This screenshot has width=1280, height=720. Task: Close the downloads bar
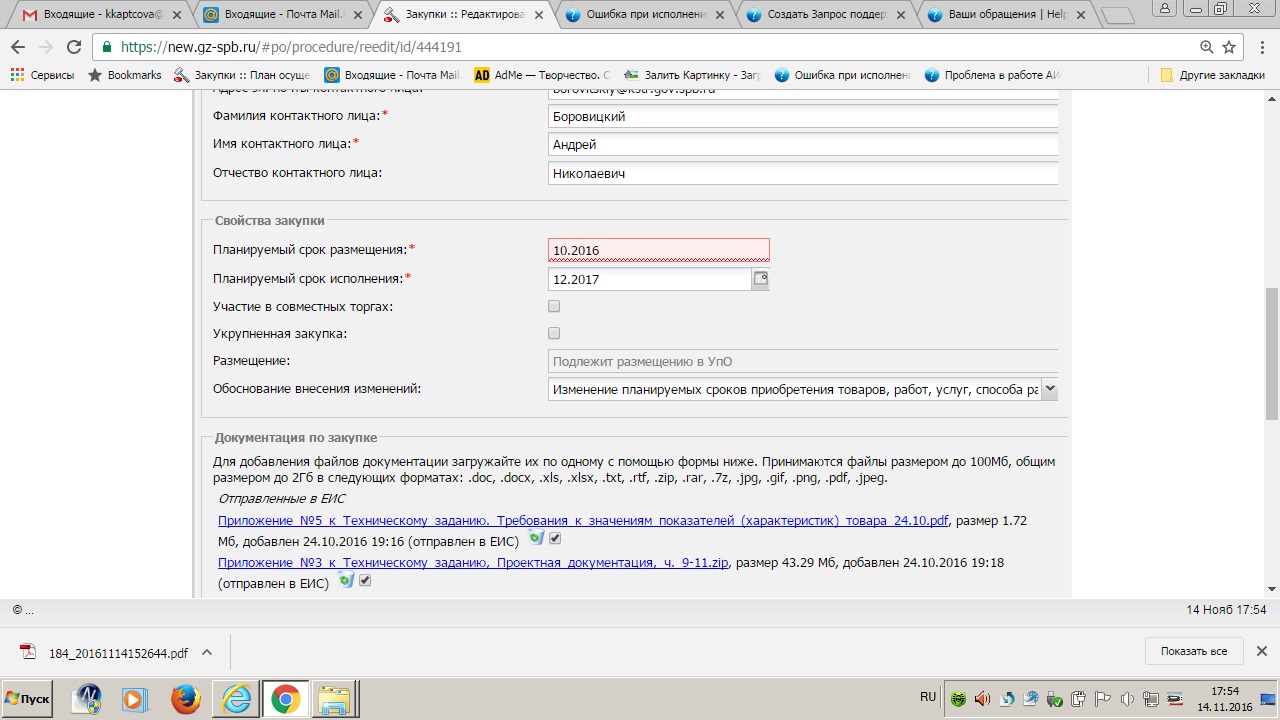1262,651
